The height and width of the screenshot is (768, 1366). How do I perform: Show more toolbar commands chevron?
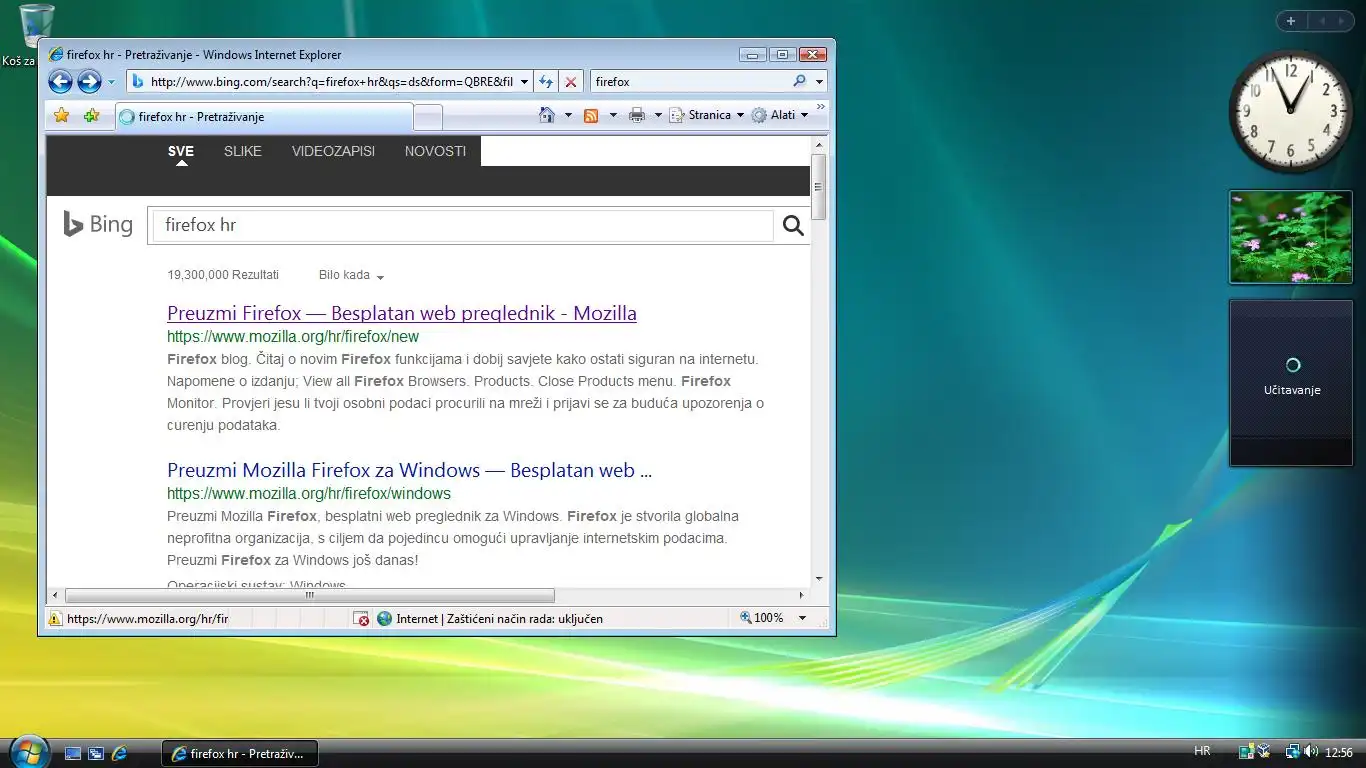821,106
